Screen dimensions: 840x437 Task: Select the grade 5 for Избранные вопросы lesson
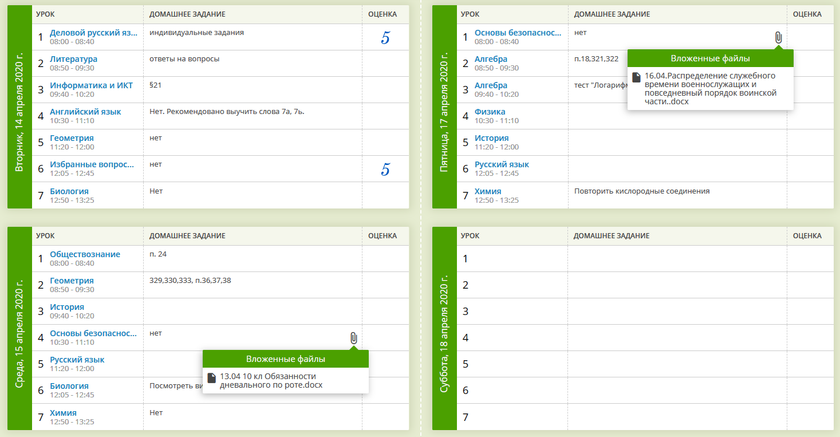pyautogui.click(x=385, y=169)
